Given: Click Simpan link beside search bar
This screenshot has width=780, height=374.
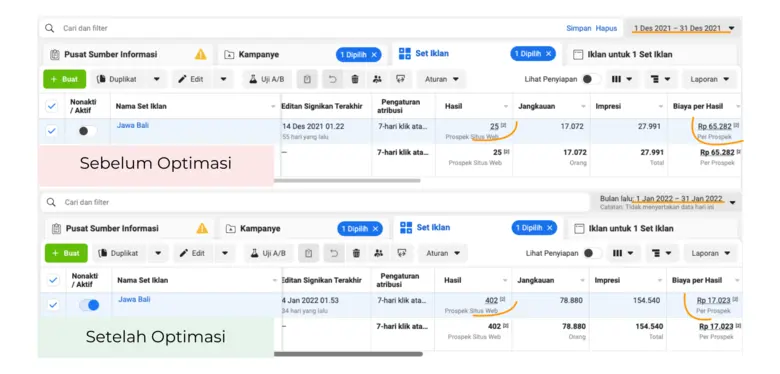Looking at the screenshot, I should point(579,28).
